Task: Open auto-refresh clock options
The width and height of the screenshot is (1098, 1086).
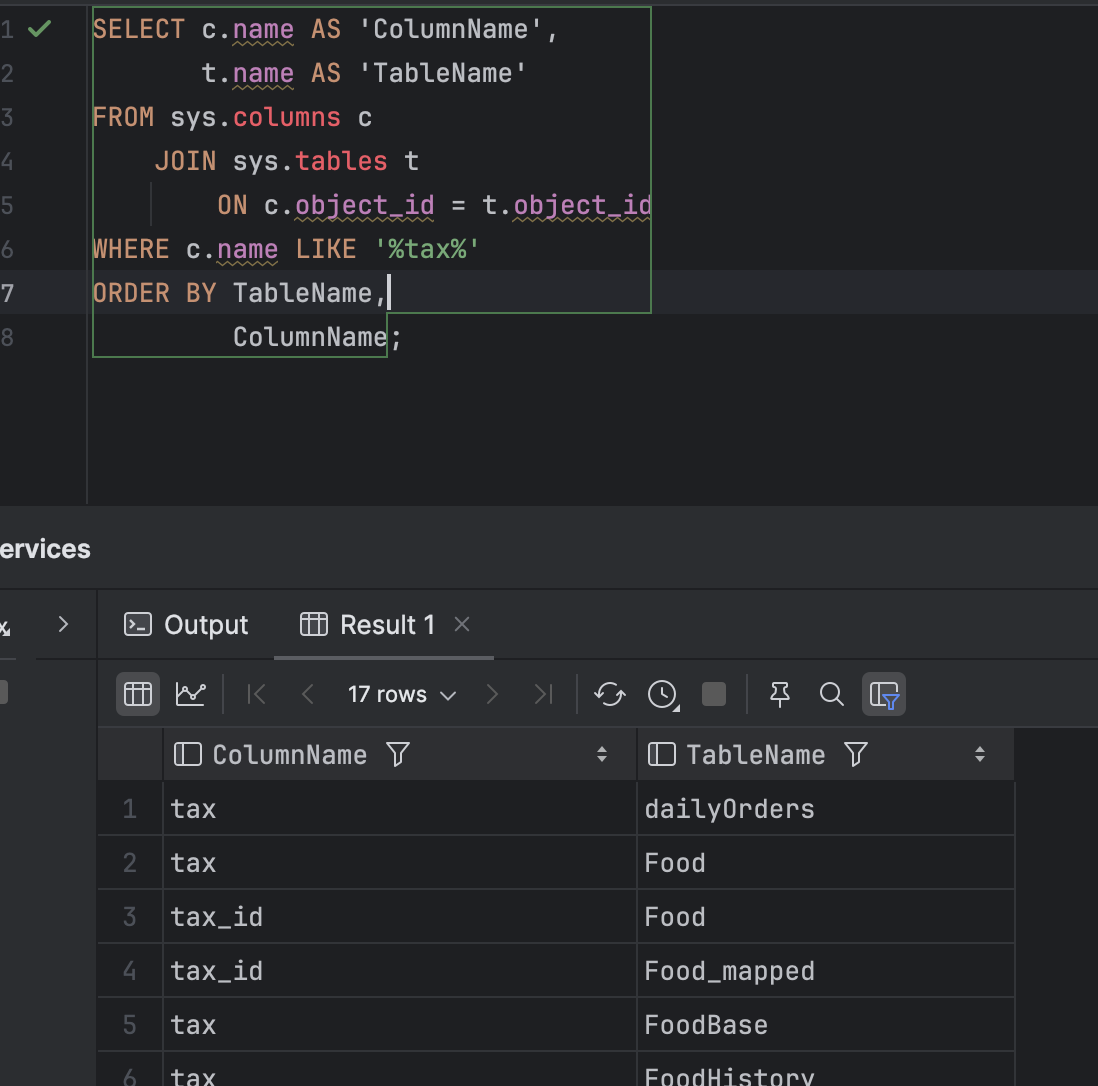Action: (x=663, y=694)
